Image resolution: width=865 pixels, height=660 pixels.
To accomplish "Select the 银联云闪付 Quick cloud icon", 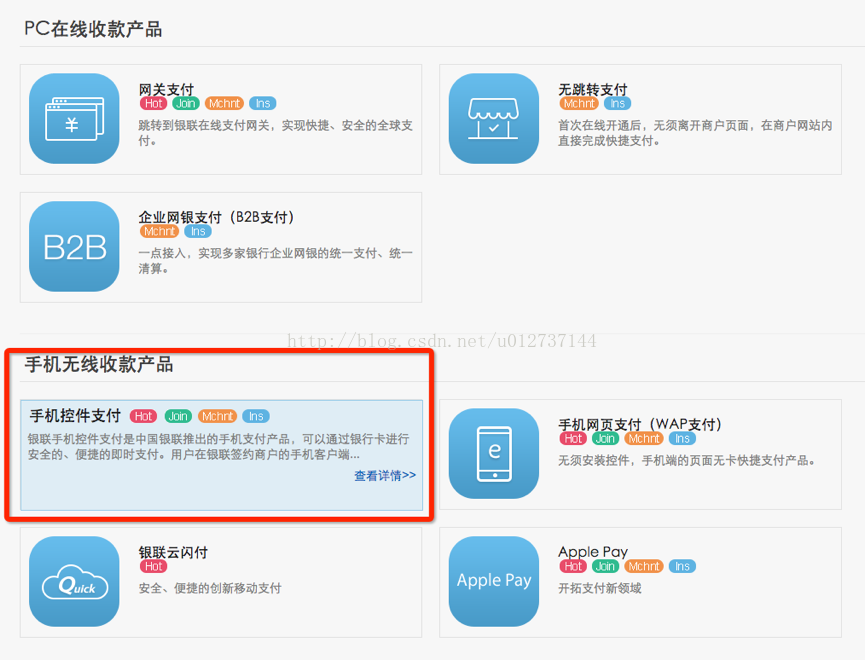I will point(74,582).
